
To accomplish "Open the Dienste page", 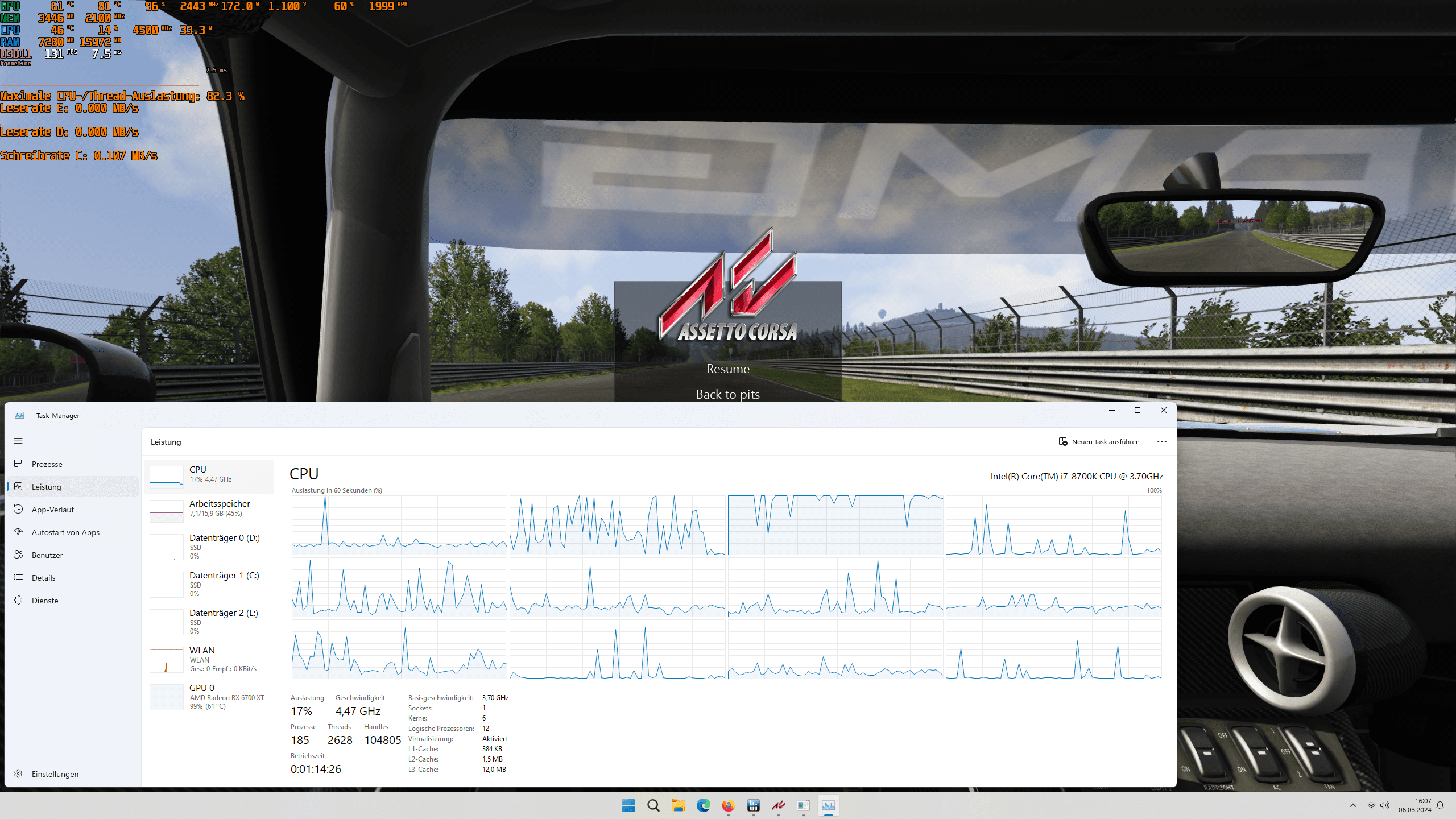I will 73,600.
